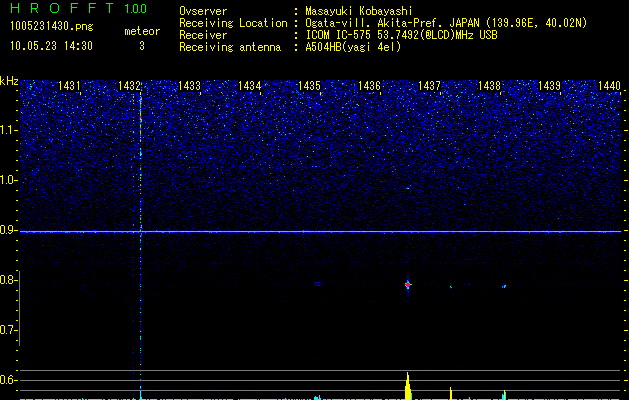Click the Receiving Location label
The image size is (629, 400).
pyautogui.click(x=233, y=23)
